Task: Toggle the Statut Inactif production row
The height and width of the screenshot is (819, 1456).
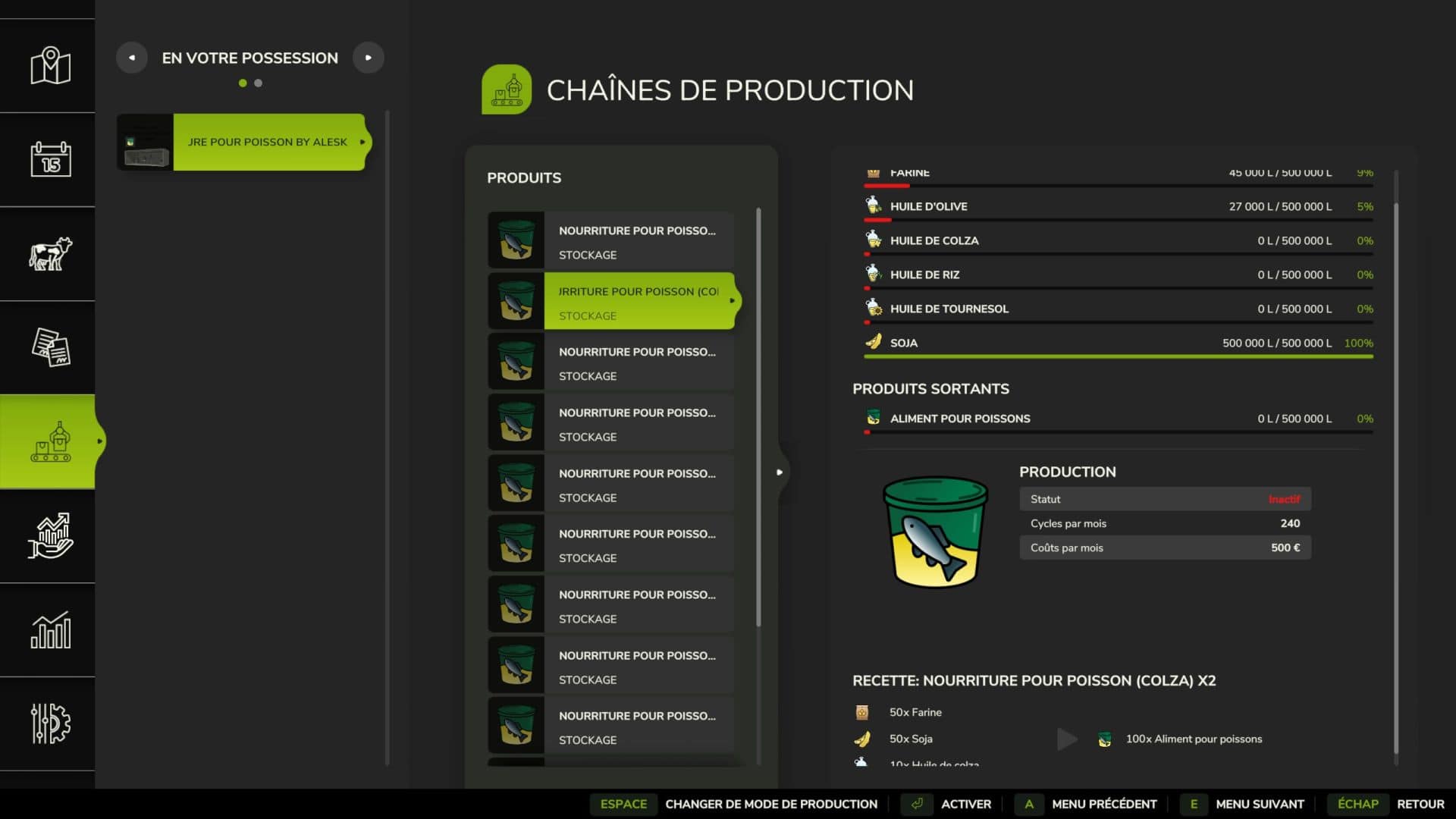Action: click(x=1164, y=499)
